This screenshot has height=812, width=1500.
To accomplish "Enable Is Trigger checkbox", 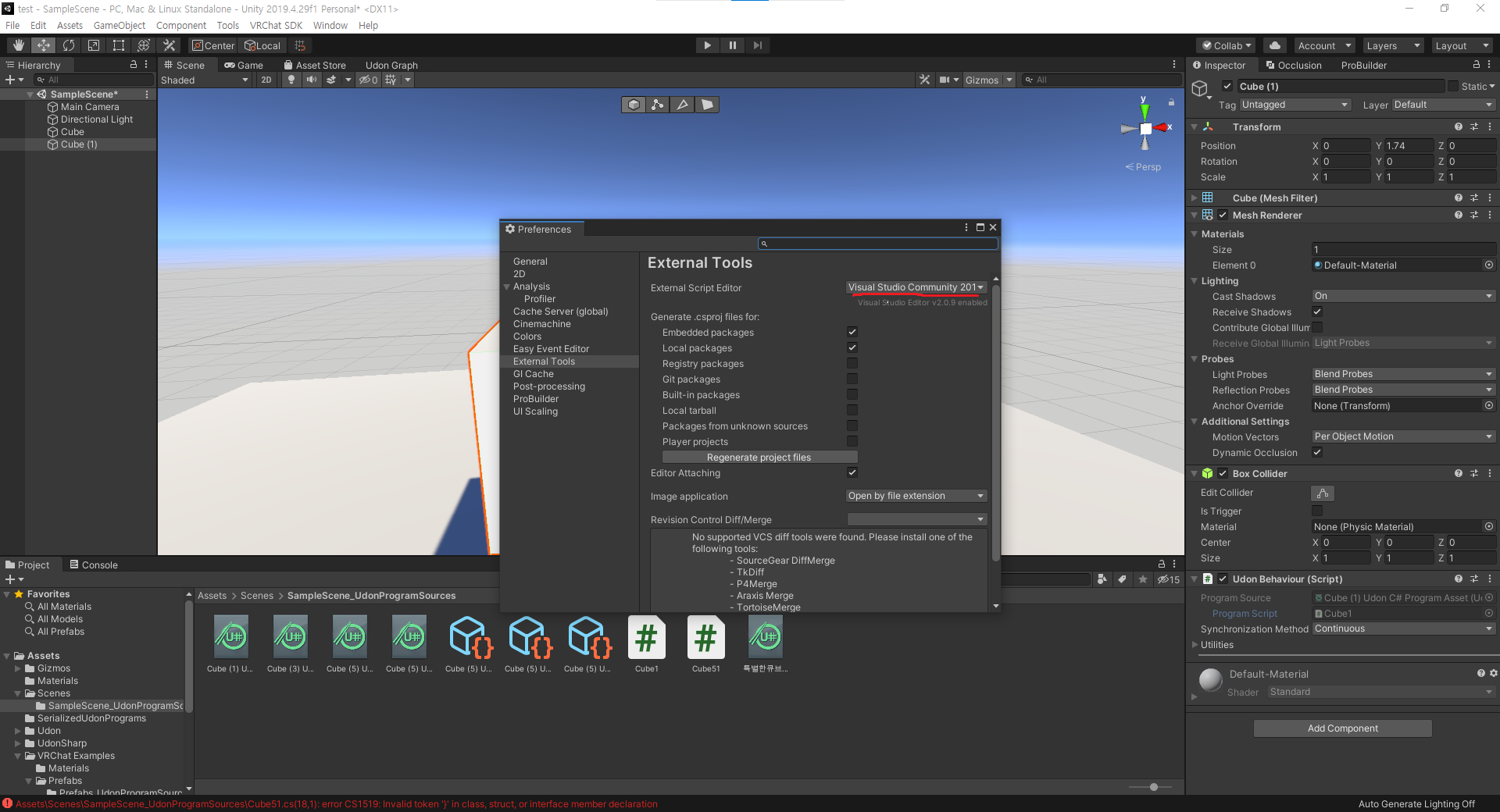I will point(1317,511).
